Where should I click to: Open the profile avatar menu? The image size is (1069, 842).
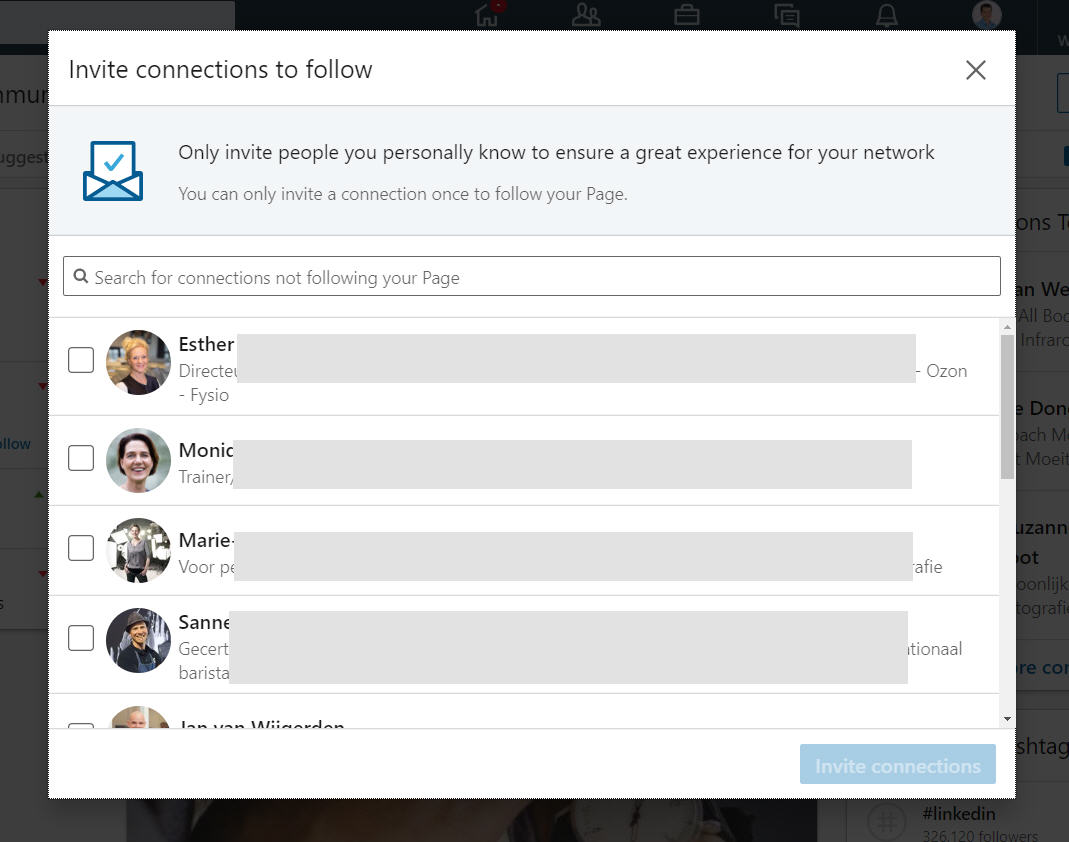click(987, 14)
